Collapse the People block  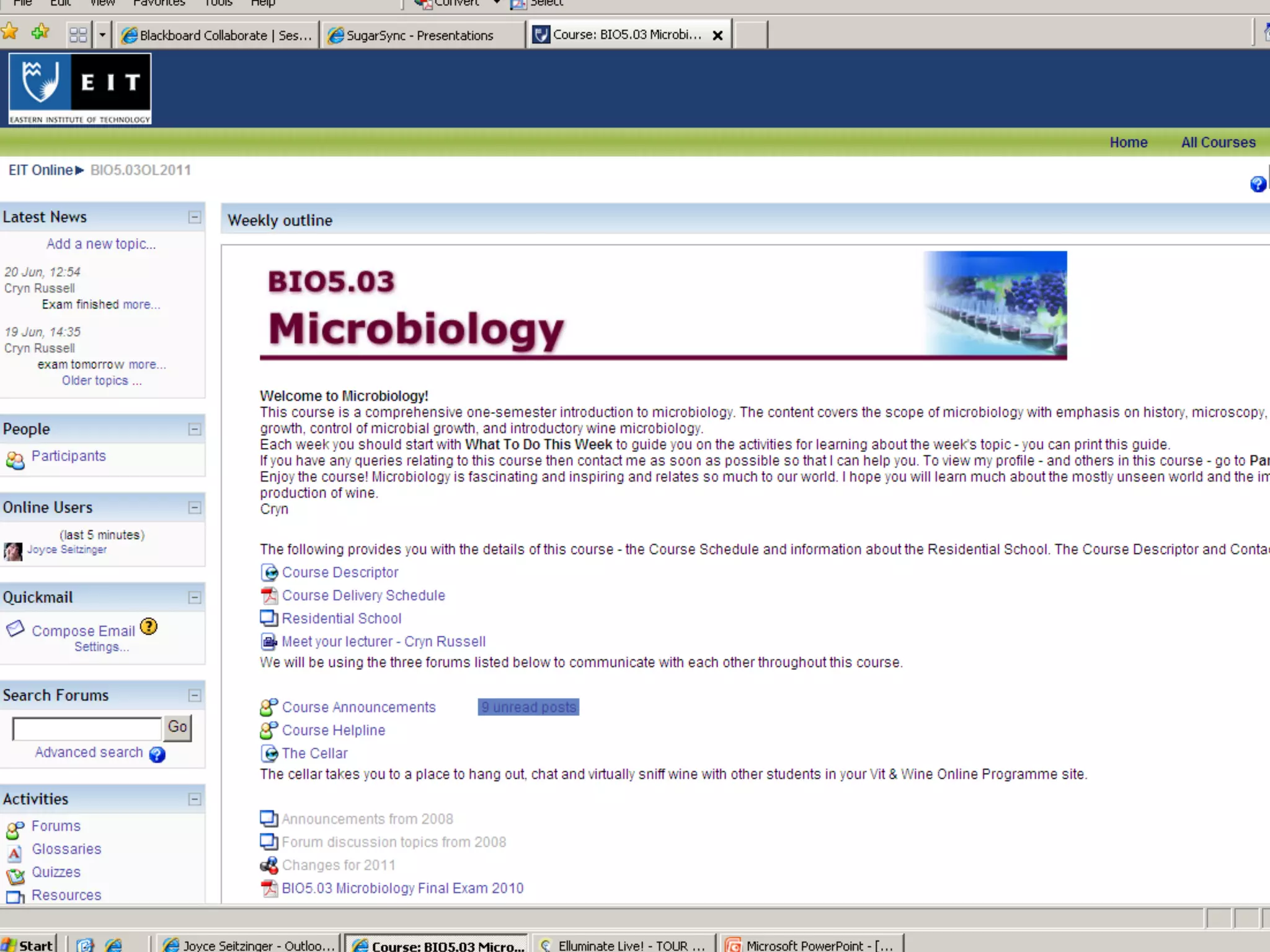[195, 430]
